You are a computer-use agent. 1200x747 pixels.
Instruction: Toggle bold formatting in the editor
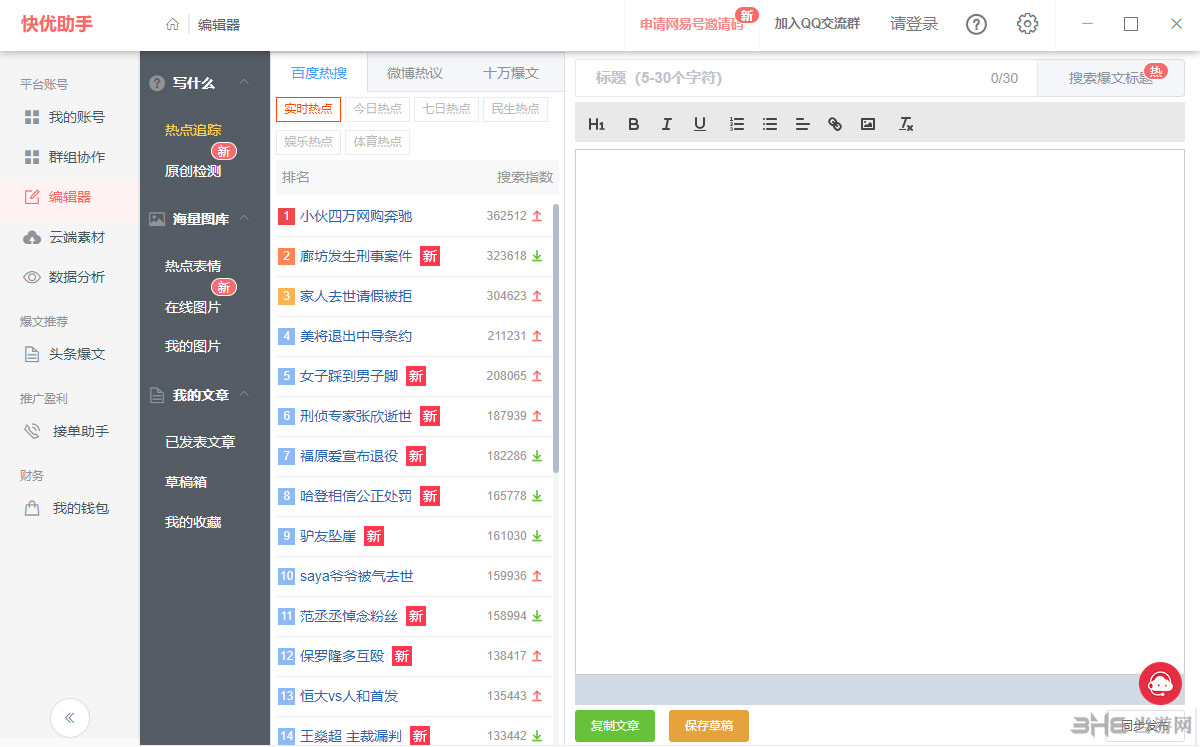click(x=633, y=123)
